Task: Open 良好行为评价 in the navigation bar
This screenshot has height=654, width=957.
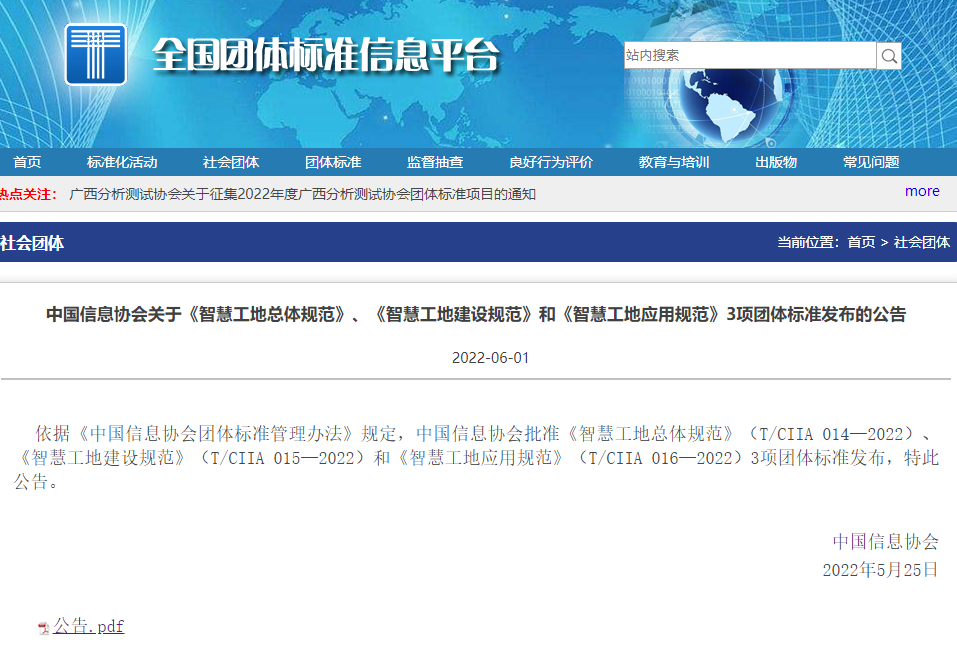Action: click(x=551, y=162)
